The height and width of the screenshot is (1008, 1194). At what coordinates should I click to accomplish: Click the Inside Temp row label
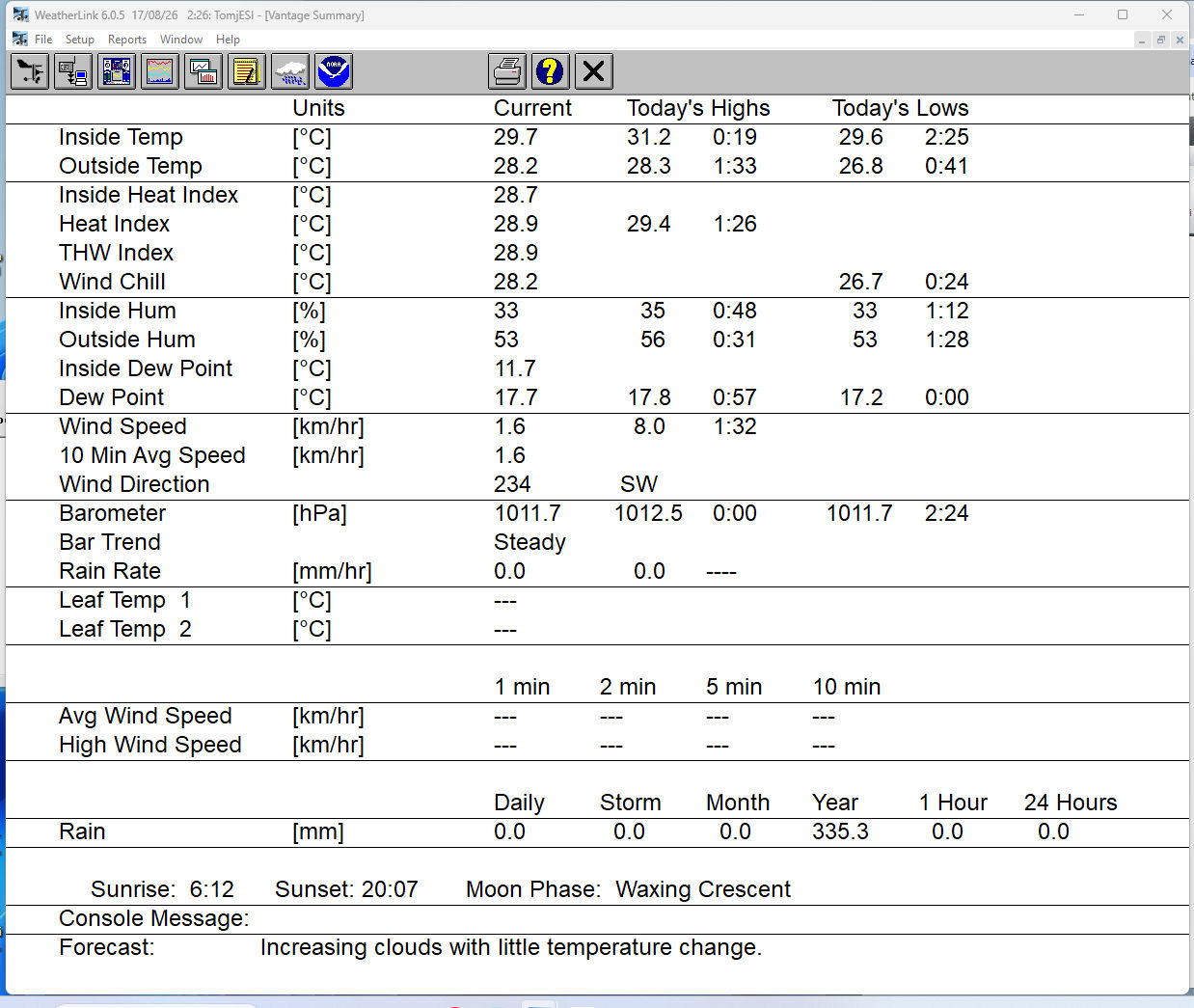coord(121,137)
